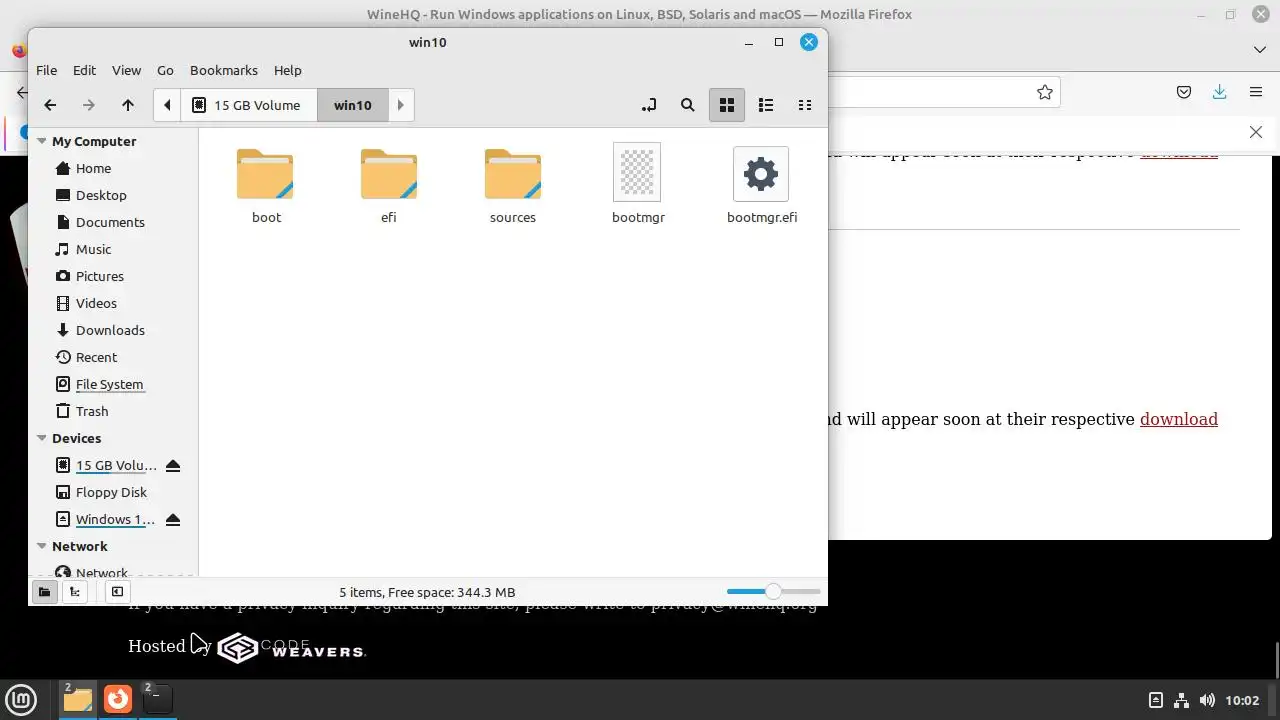Go up to the parent folder
The width and height of the screenshot is (1280, 720).
[x=128, y=105]
